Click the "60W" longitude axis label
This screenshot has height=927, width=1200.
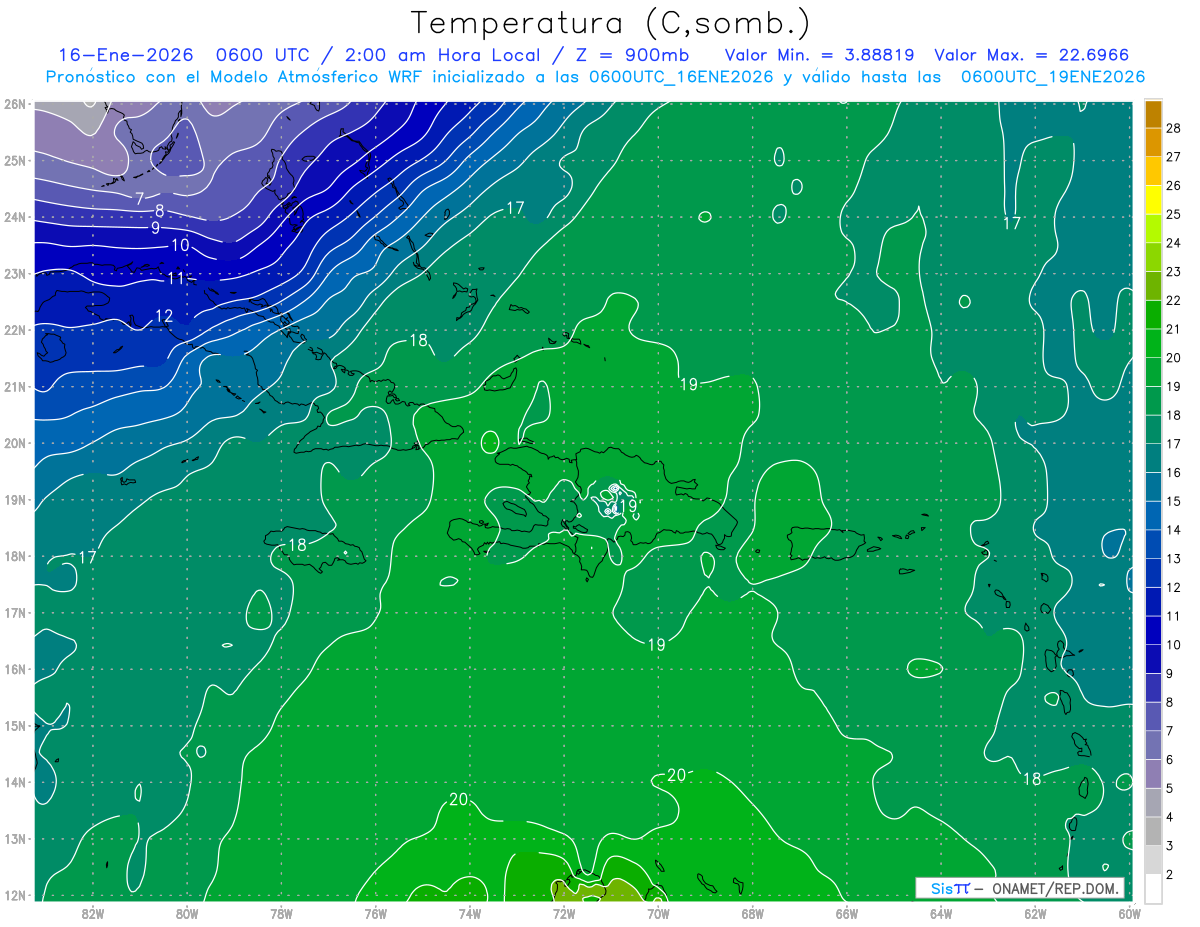[x=1129, y=913]
